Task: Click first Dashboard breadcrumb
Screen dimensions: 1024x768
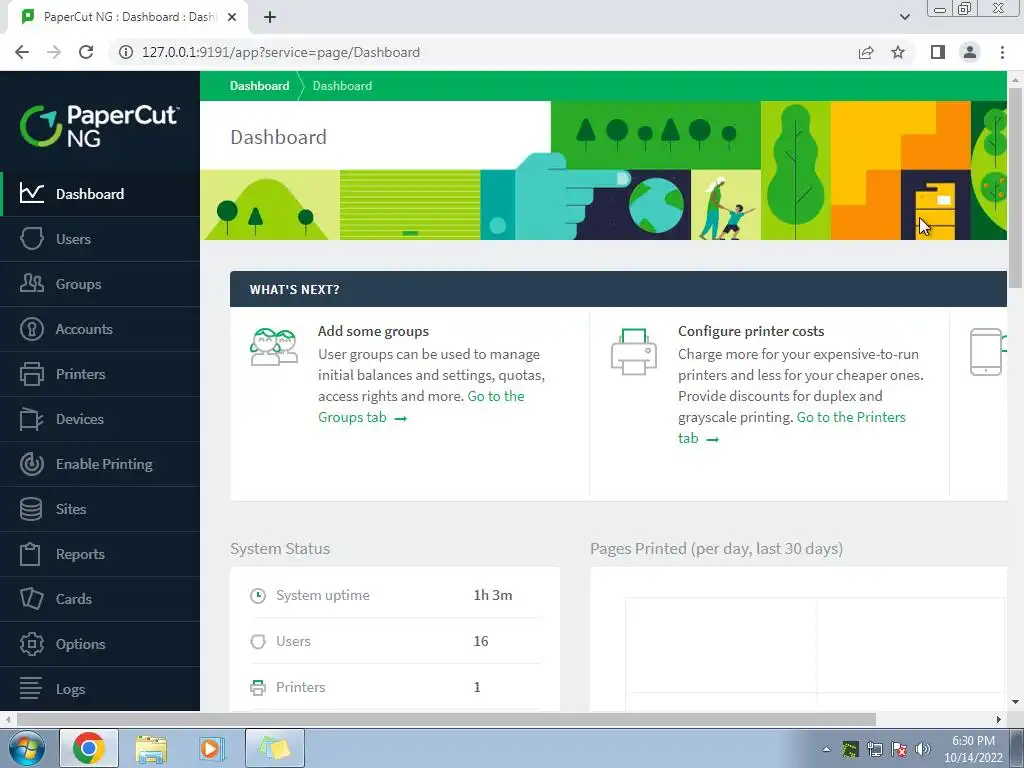Action: pyautogui.click(x=259, y=86)
